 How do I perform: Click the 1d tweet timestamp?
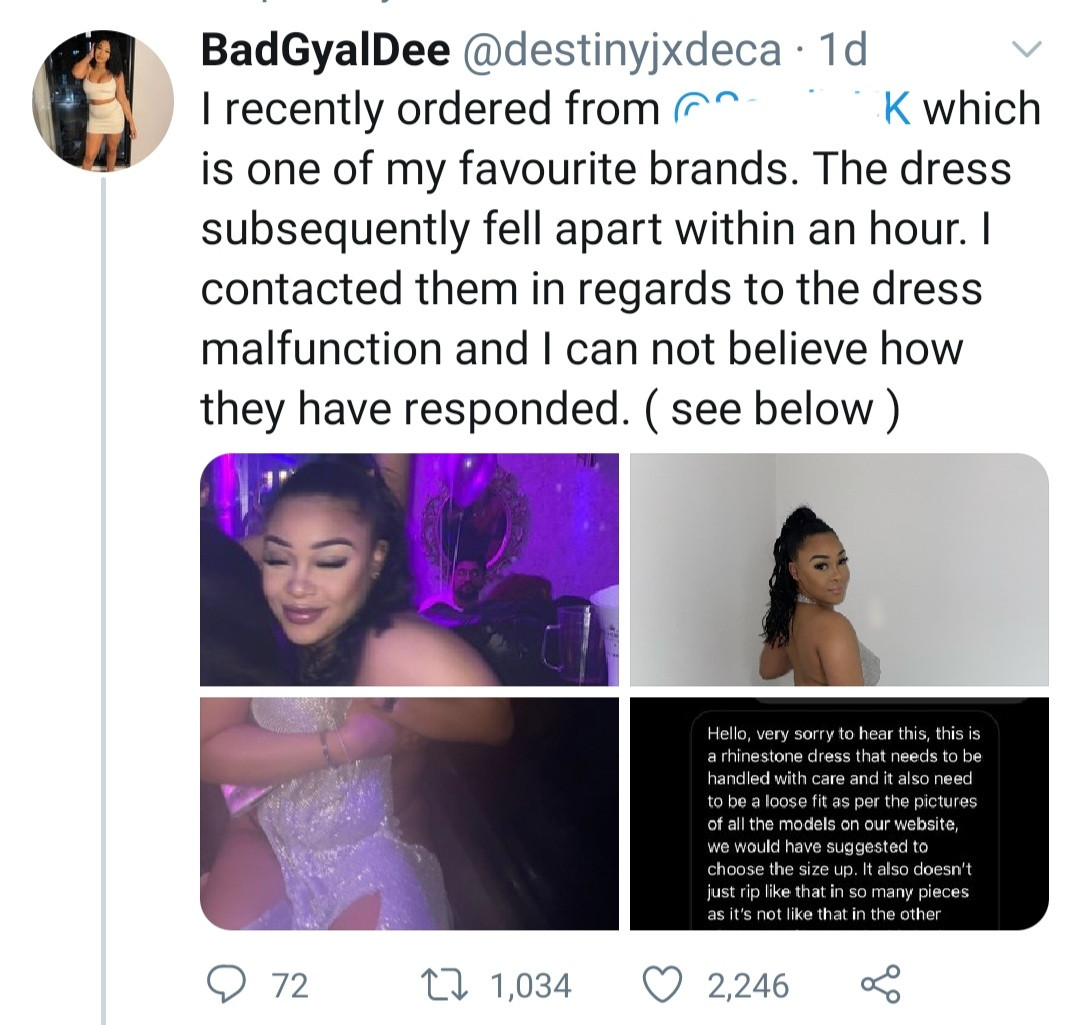841,50
